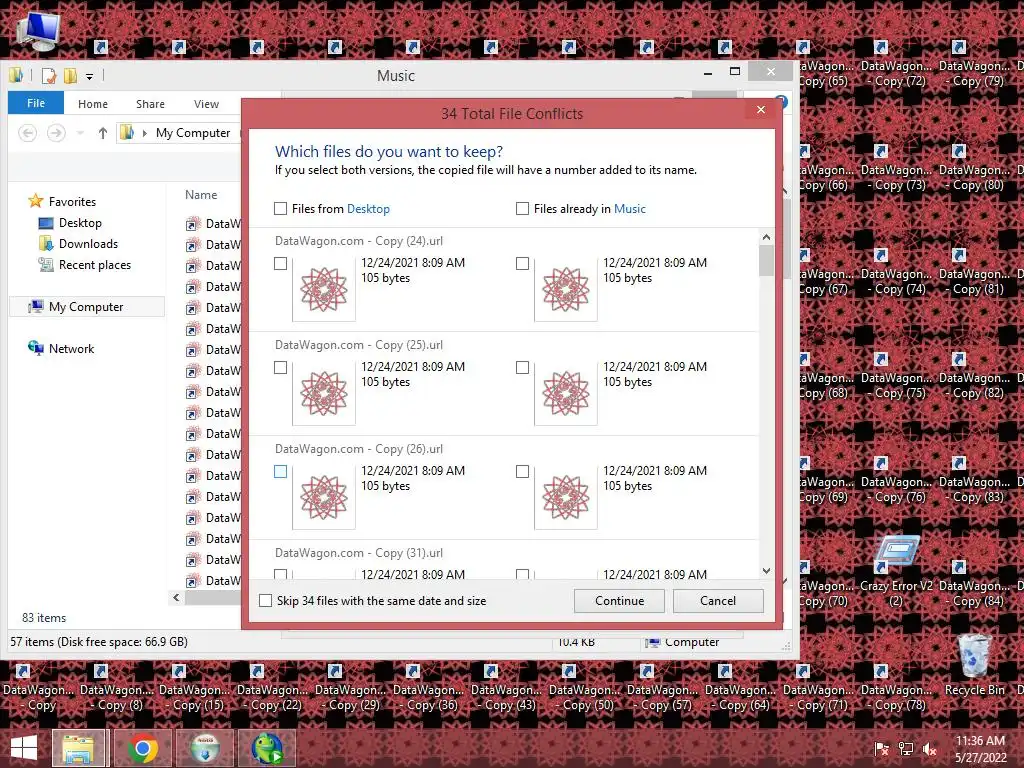The image size is (1024, 768).
Task: Minimize the Music window
Action: 707,72
